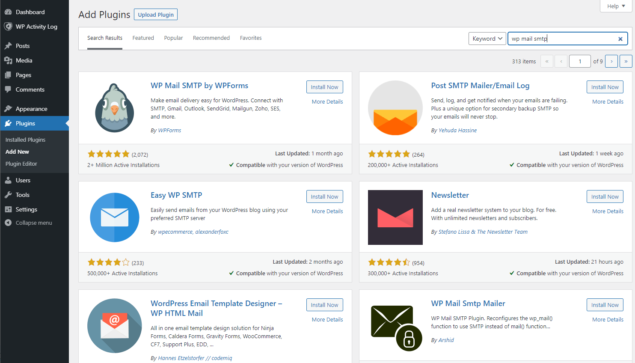
Task: Click WP Mail SMTP pigeon logo
Action: [115, 108]
